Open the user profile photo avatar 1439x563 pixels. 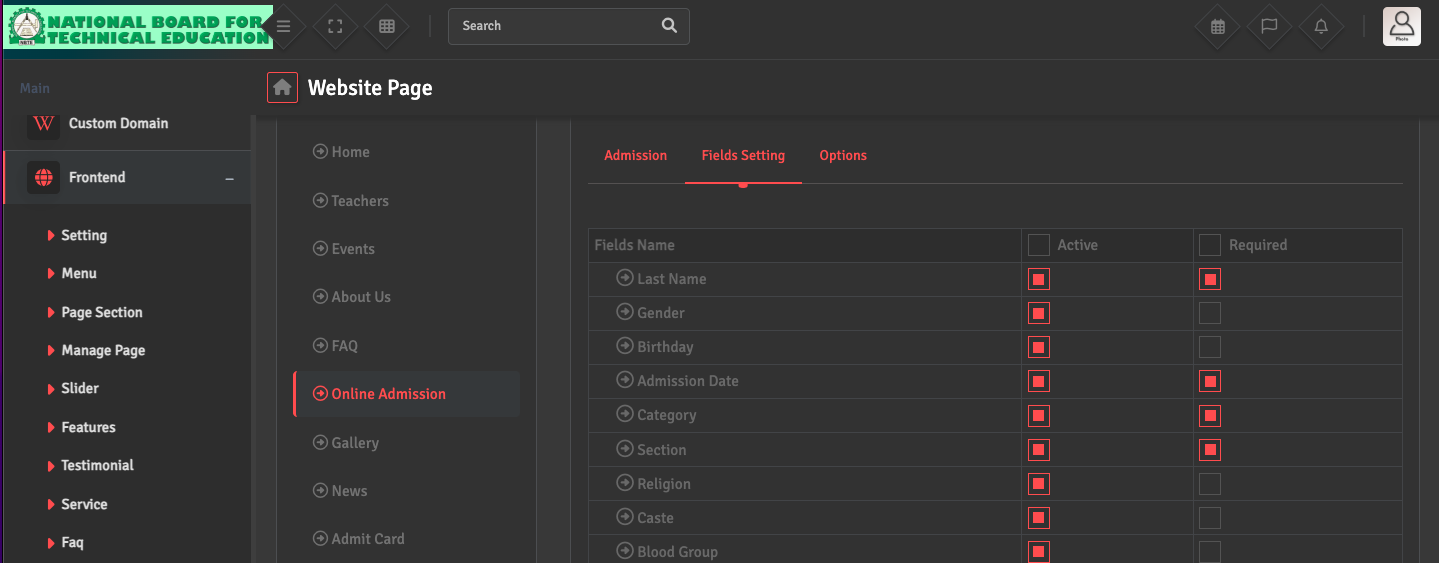click(x=1401, y=26)
